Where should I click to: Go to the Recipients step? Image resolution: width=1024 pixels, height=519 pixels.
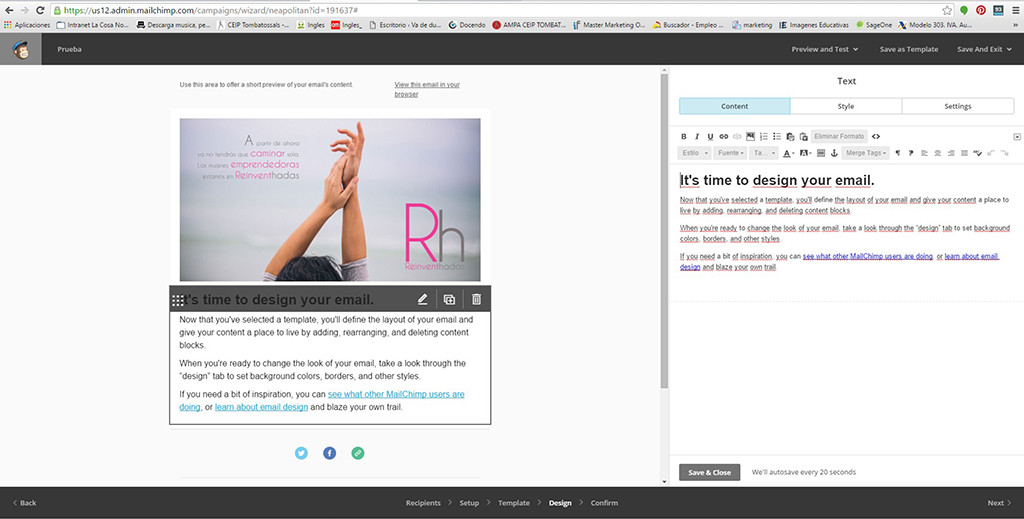[423, 503]
